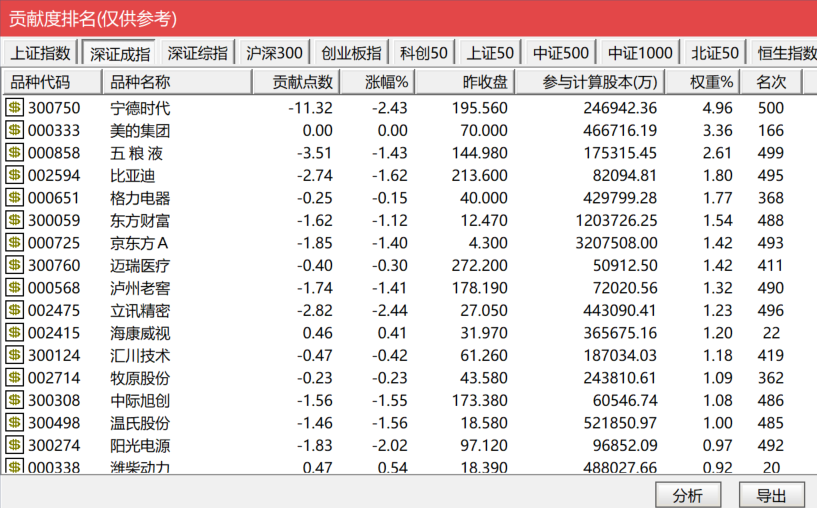Screen dimensions: 817x508
Task: Click the 导出 button
Action: click(x=772, y=495)
